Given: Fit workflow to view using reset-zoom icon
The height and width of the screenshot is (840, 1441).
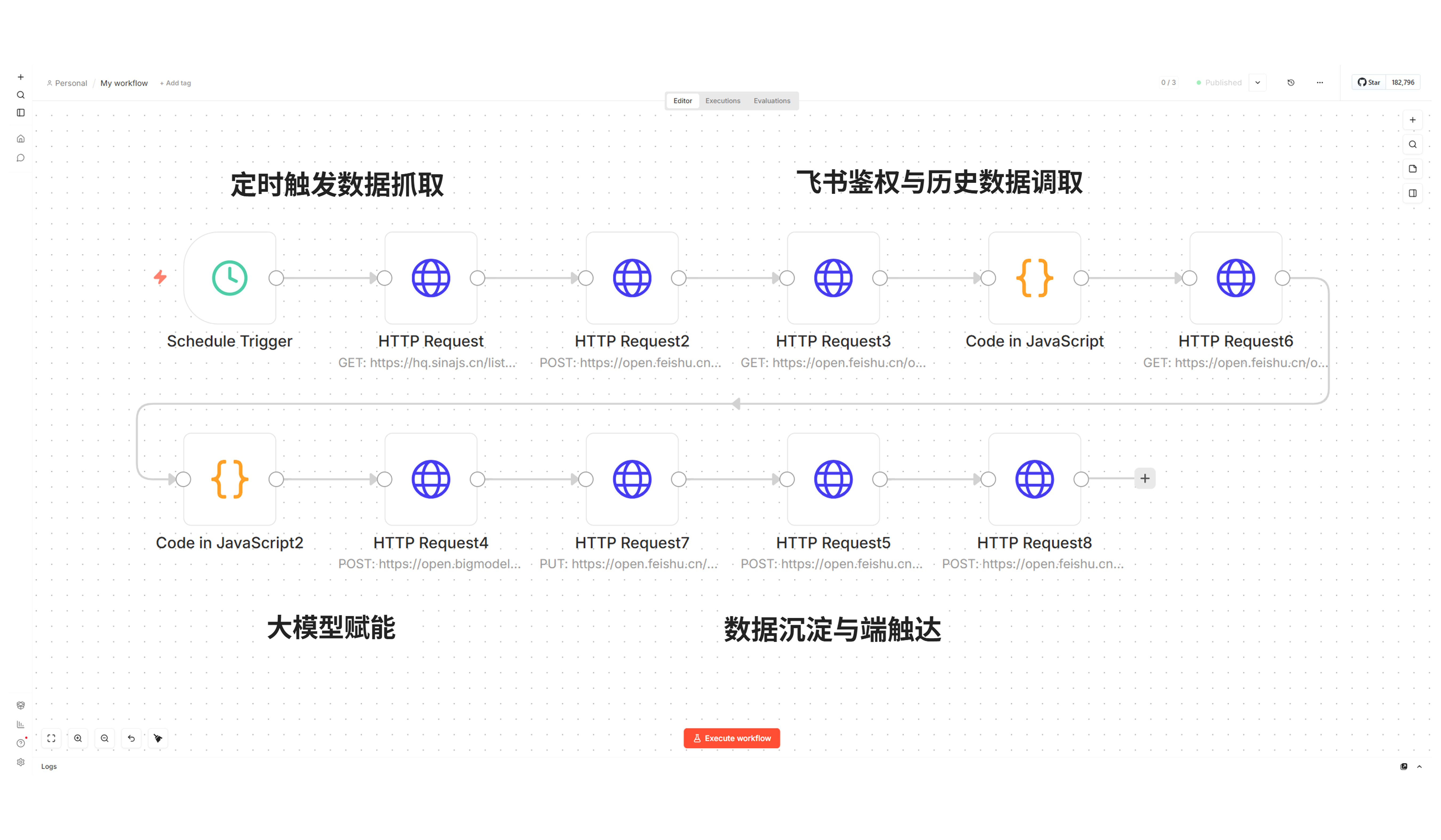Looking at the screenshot, I should pyautogui.click(x=51, y=738).
